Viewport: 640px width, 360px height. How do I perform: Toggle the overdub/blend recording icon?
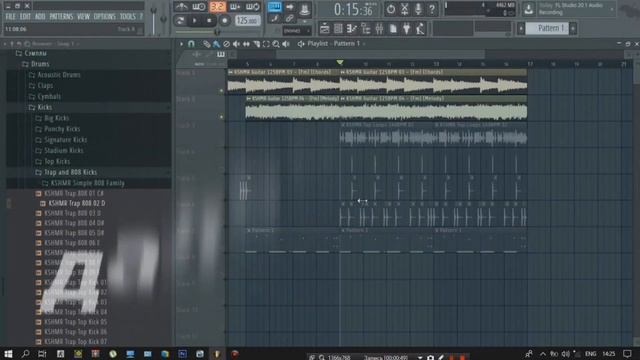point(235,7)
